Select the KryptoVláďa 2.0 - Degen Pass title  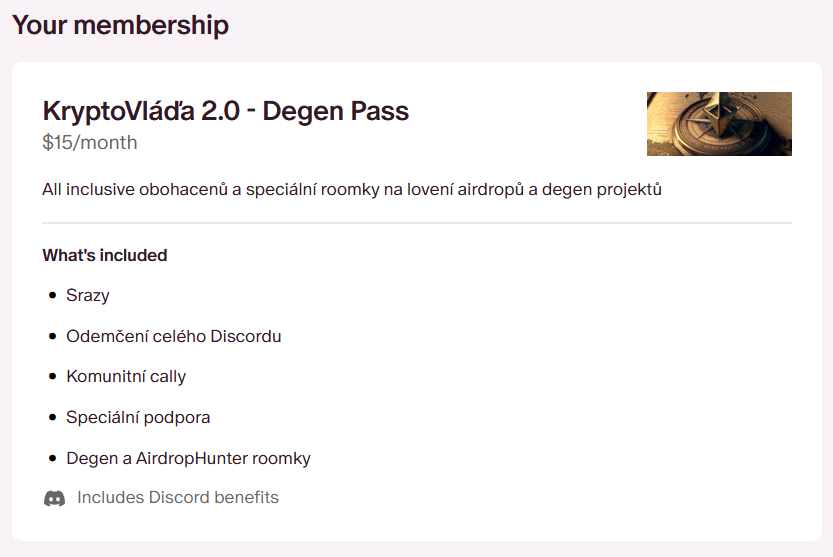click(x=226, y=111)
